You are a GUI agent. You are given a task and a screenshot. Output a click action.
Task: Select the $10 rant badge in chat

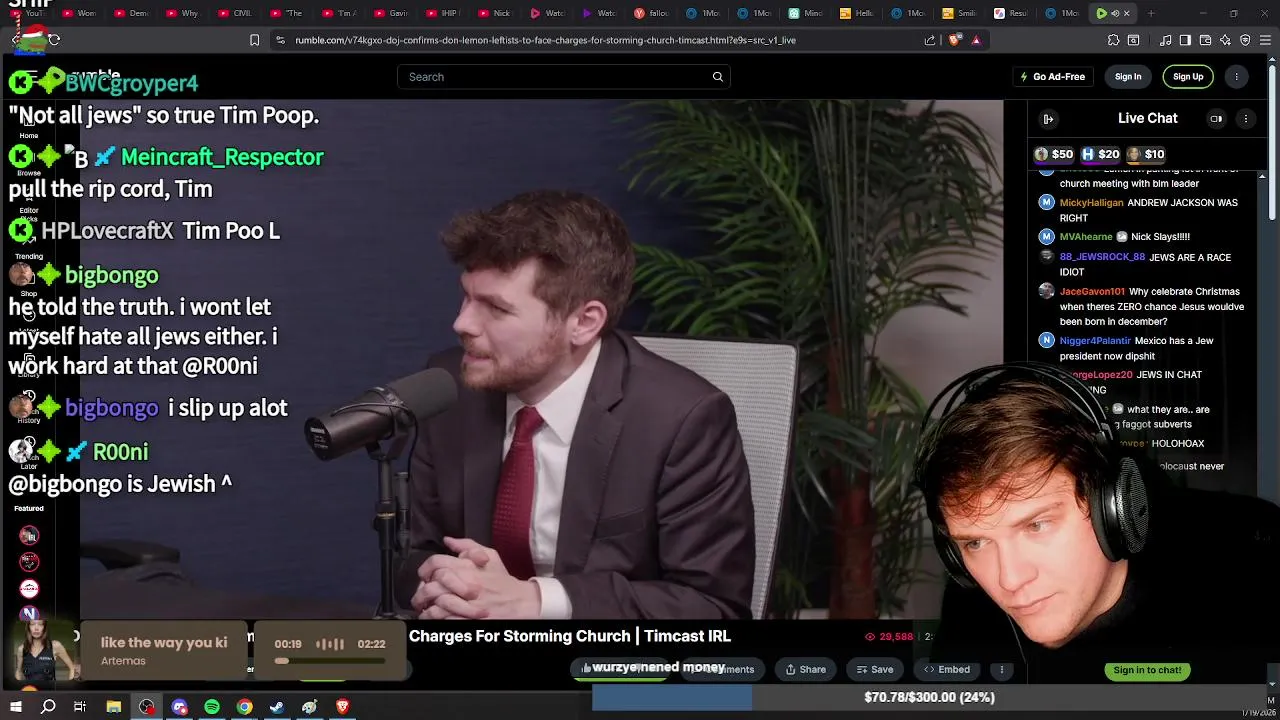click(1146, 154)
